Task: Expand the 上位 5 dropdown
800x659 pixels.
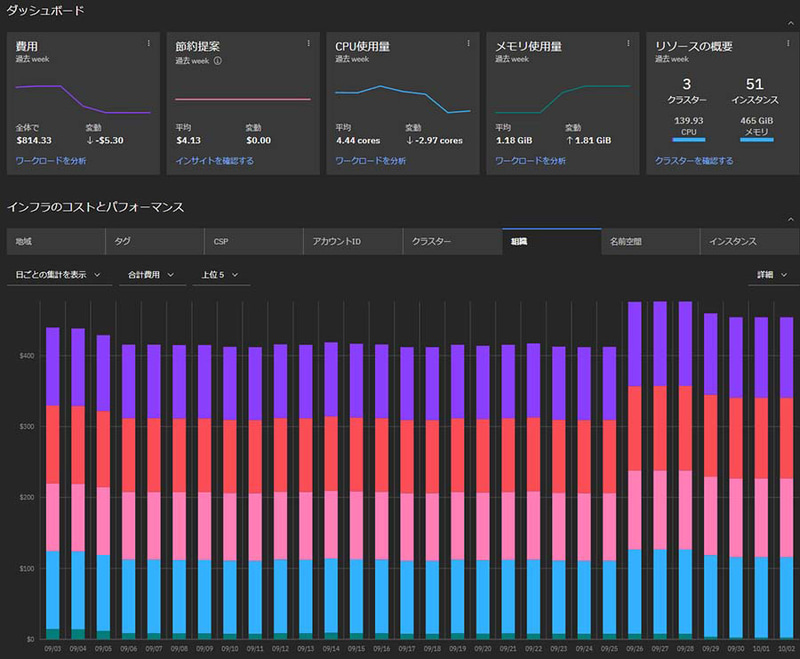Action: pyautogui.click(x=220, y=275)
